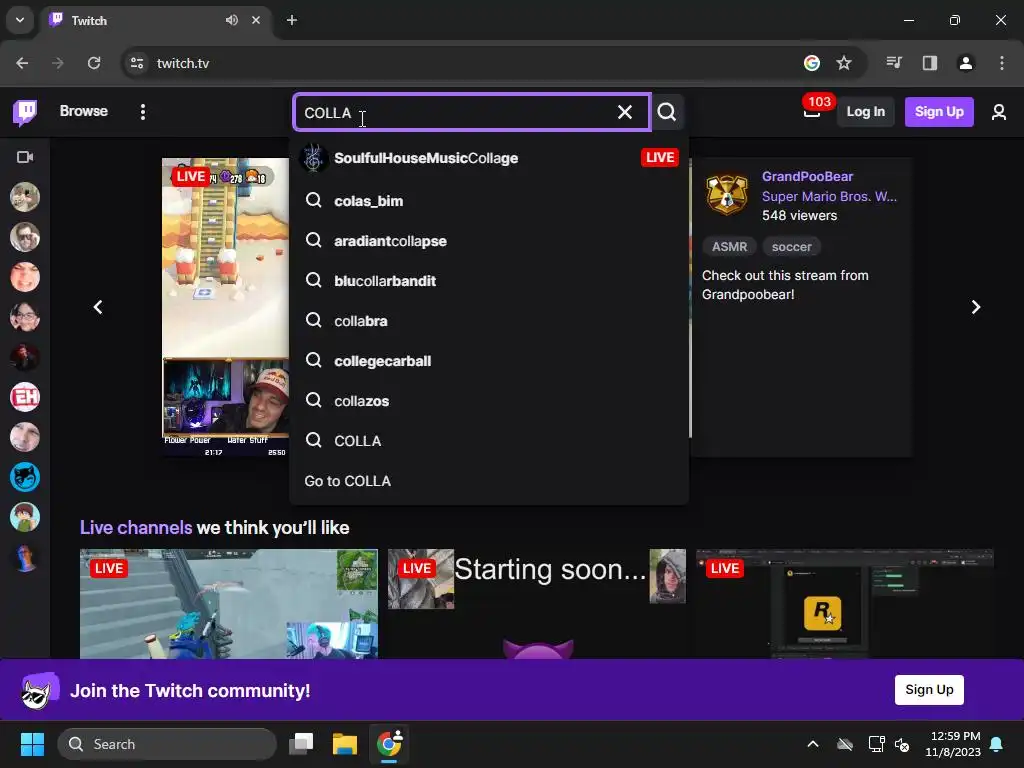Click the camera icon atop the sidebar
Screen dimensions: 1024x768
25,157
